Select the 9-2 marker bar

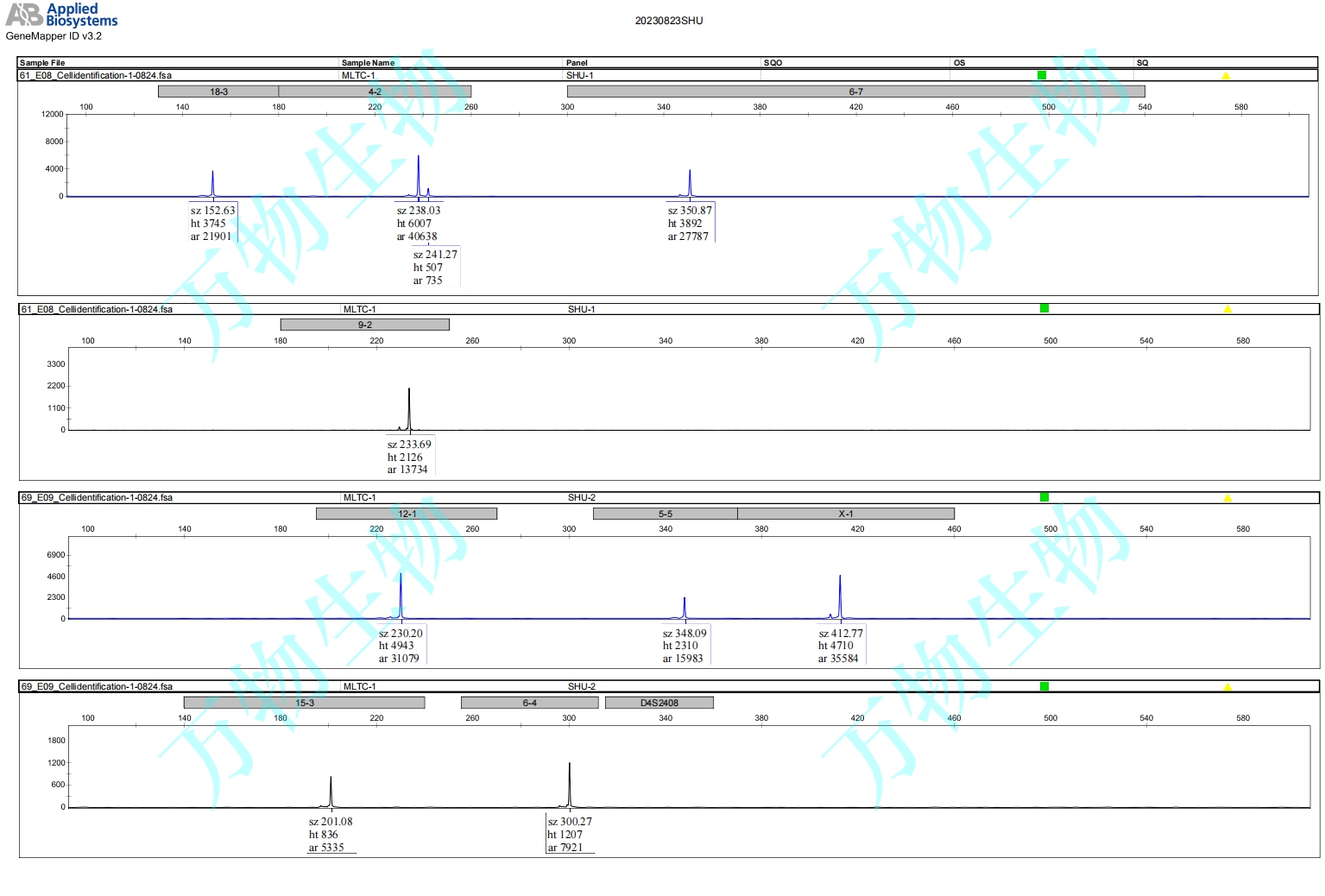pos(364,325)
